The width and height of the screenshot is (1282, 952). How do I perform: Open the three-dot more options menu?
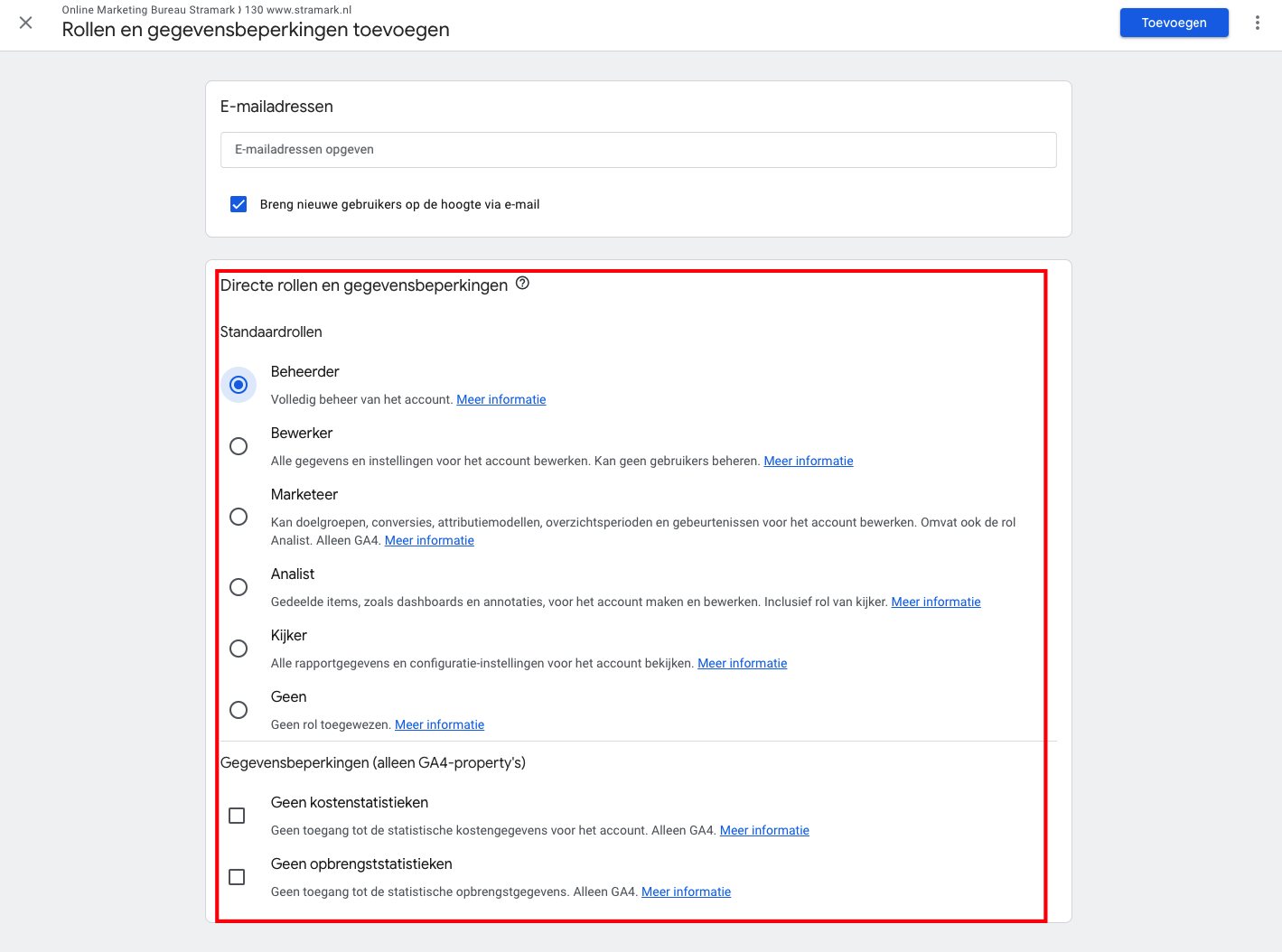pos(1257,23)
